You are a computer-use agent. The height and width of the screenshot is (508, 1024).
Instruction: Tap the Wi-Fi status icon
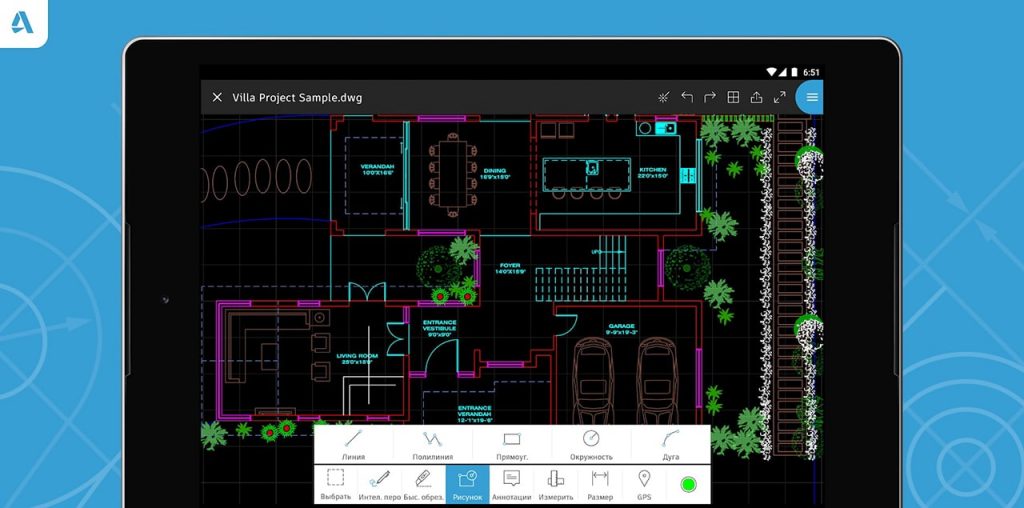pyautogui.click(x=772, y=72)
